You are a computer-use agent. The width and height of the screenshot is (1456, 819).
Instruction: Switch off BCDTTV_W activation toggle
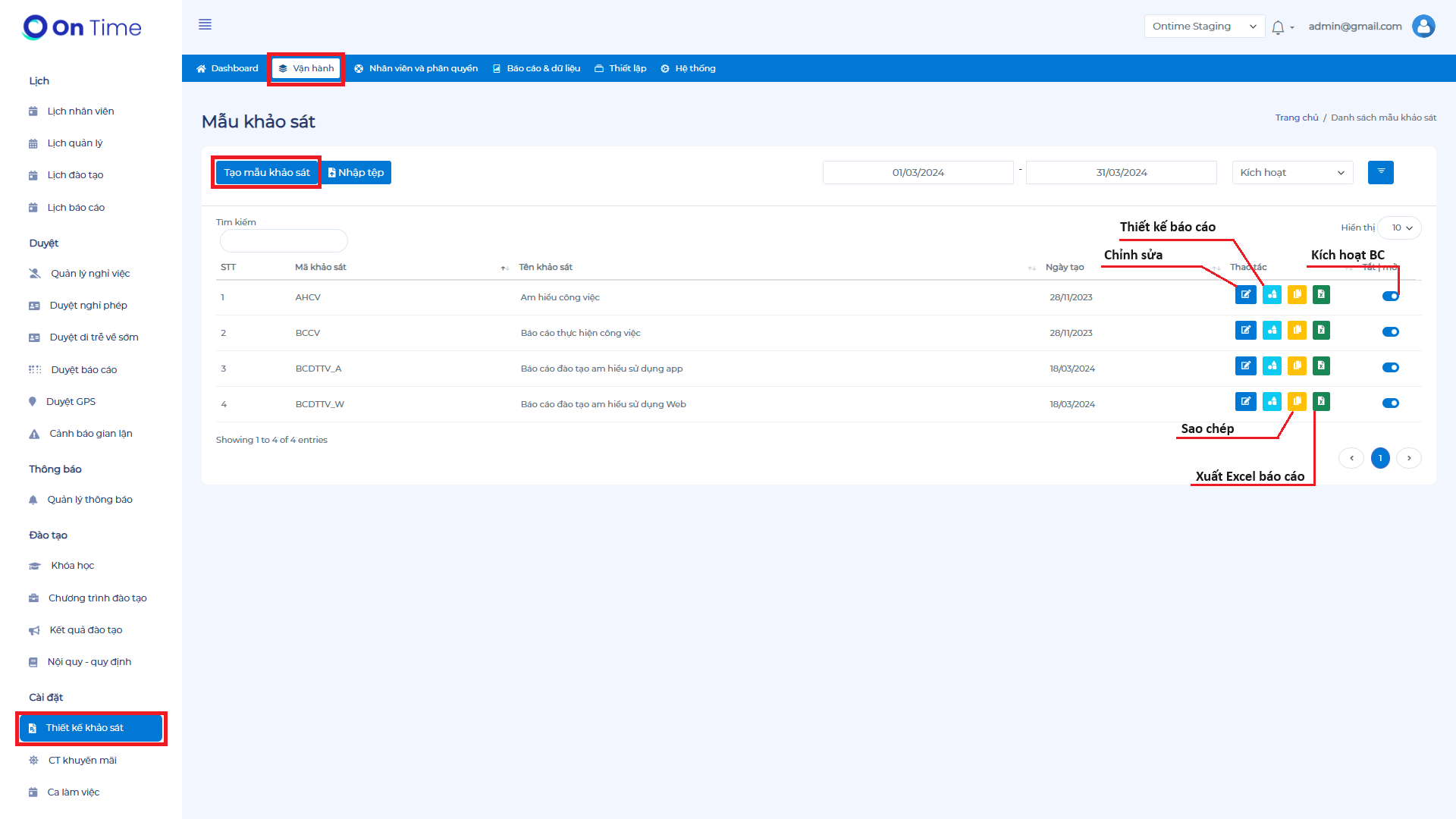tap(1390, 403)
